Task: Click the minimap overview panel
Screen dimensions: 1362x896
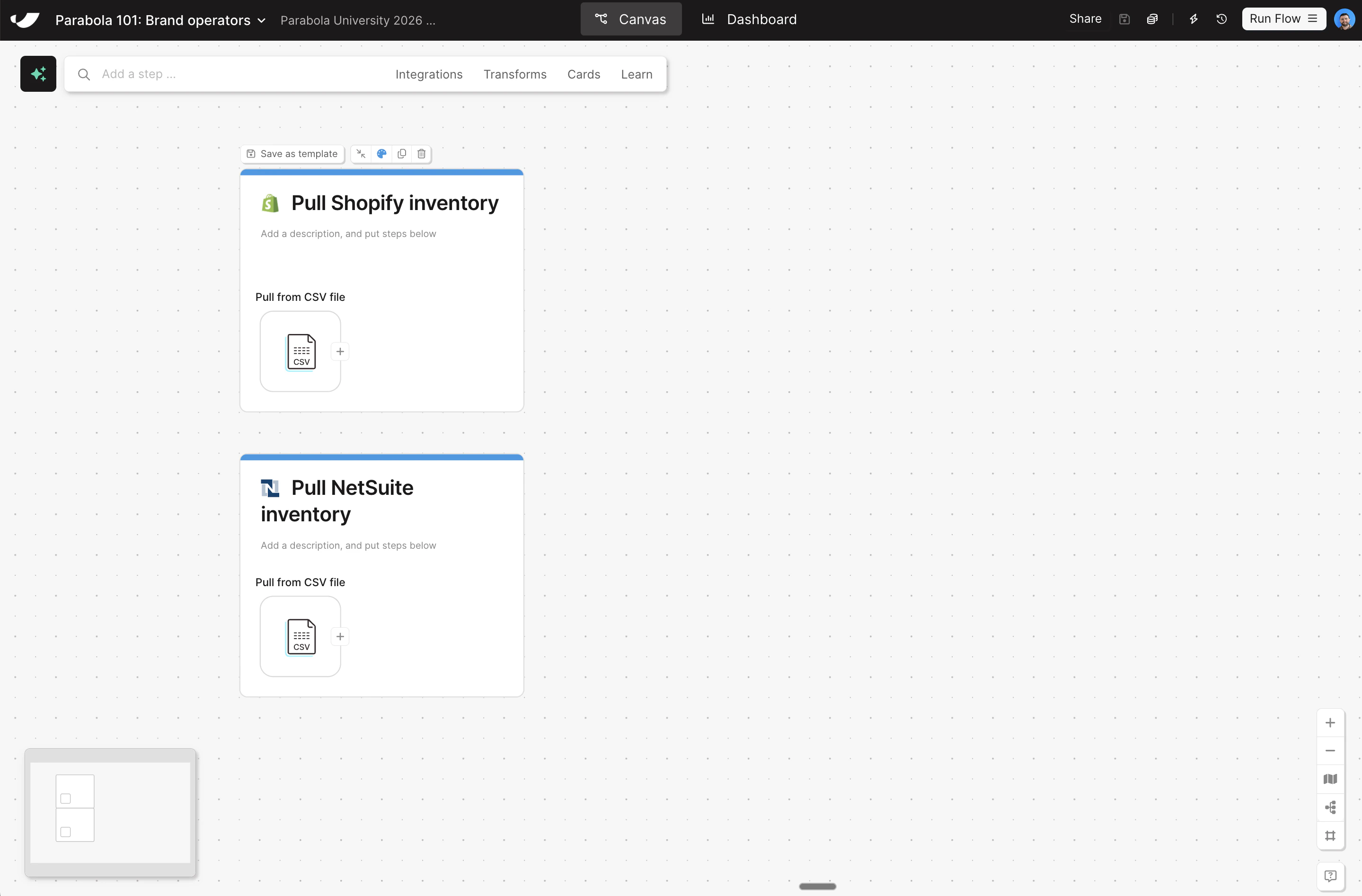Action: click(x=110, y=812)
